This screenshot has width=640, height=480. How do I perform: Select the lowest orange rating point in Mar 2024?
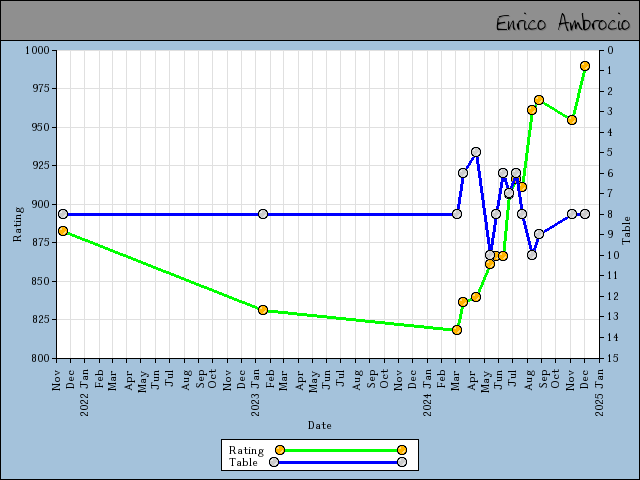pos(457,330)
